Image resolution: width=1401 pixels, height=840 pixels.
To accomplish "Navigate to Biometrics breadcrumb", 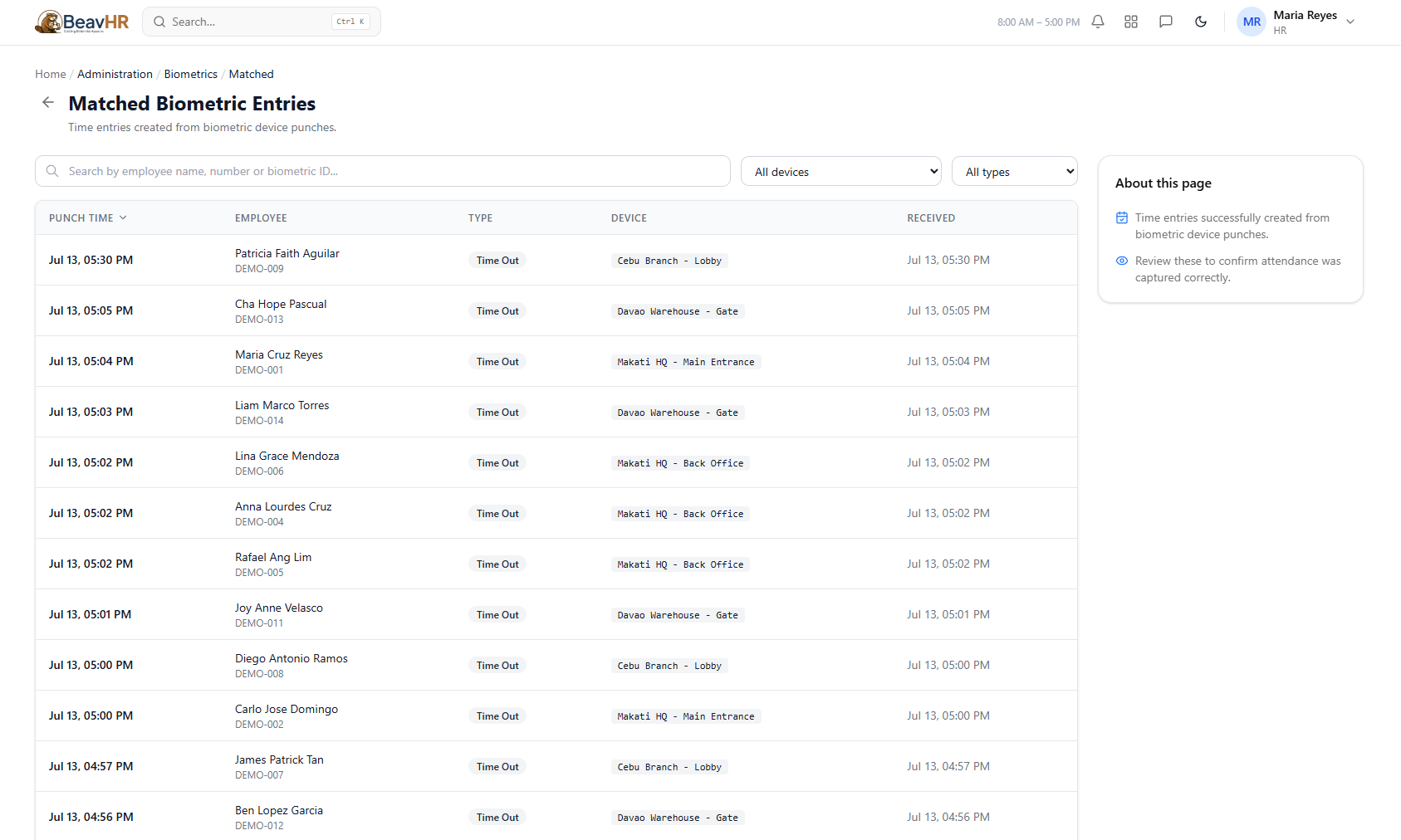I will click(x=191, y=74).
